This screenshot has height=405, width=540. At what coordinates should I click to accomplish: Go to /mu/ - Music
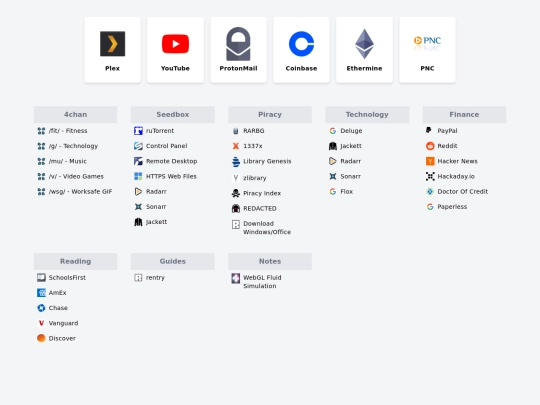click(68, 161)
